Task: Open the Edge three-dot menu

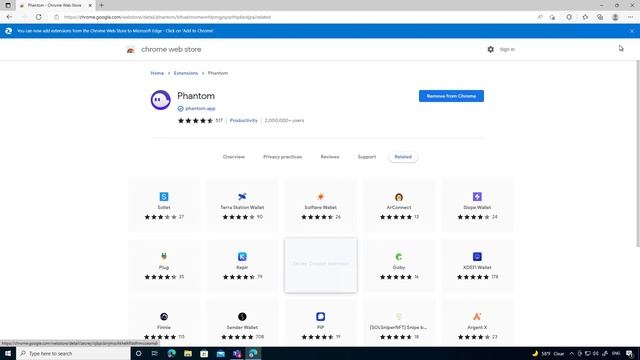Action: click(631, 17)
